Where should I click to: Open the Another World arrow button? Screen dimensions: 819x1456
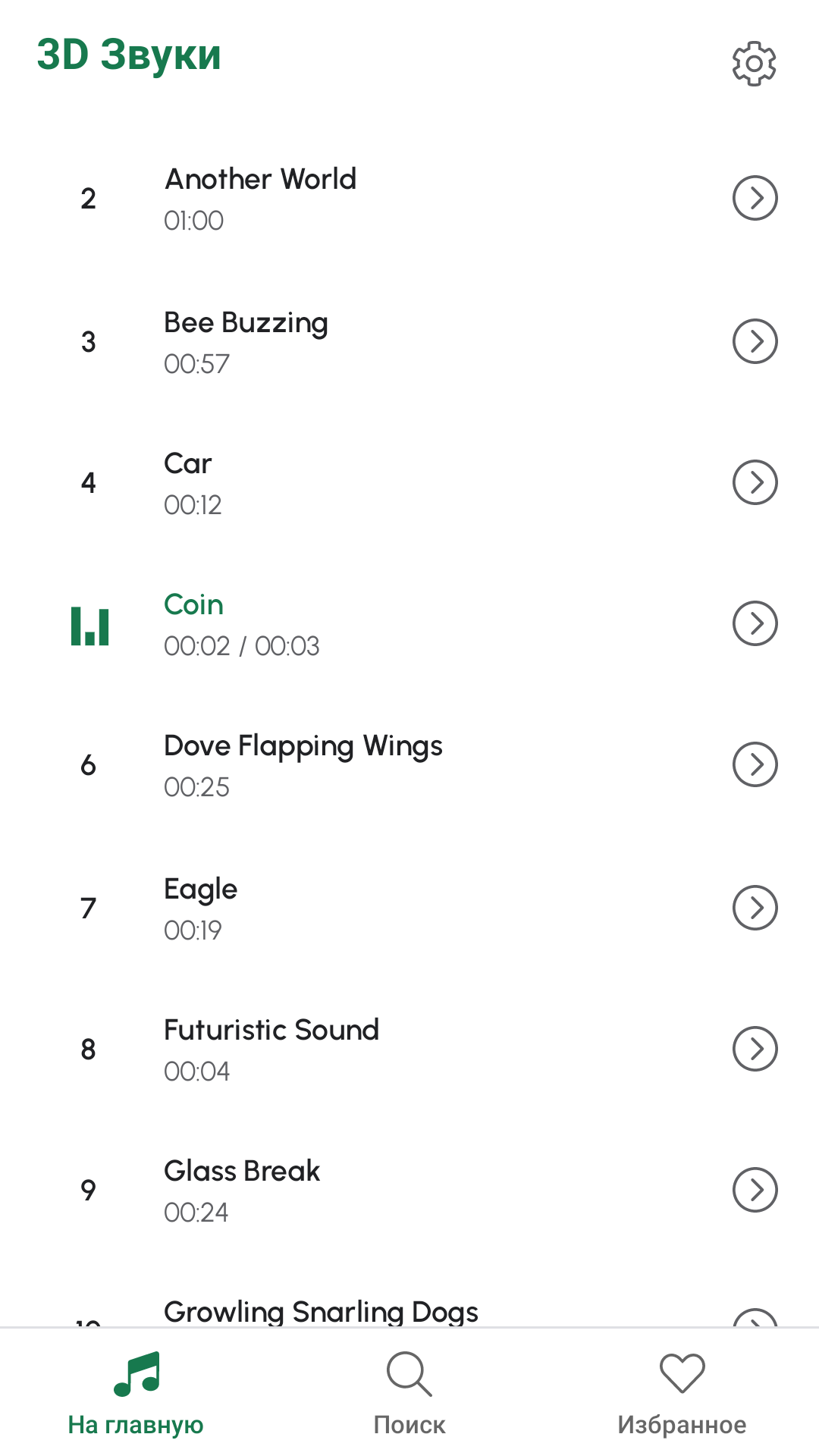[x=755, y=198]
